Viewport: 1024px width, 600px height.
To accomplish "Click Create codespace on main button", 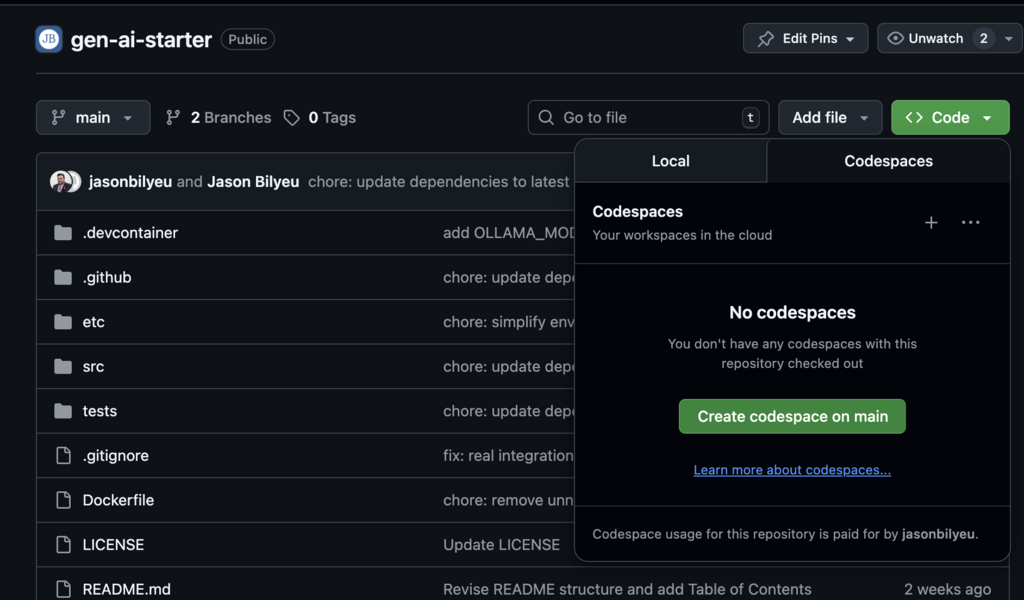I will click(x=792, y=417).
